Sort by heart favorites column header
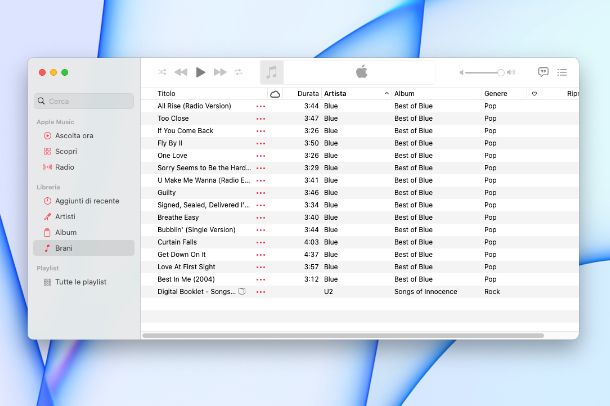This screenshot has height=406, width=610. point(535,94)
